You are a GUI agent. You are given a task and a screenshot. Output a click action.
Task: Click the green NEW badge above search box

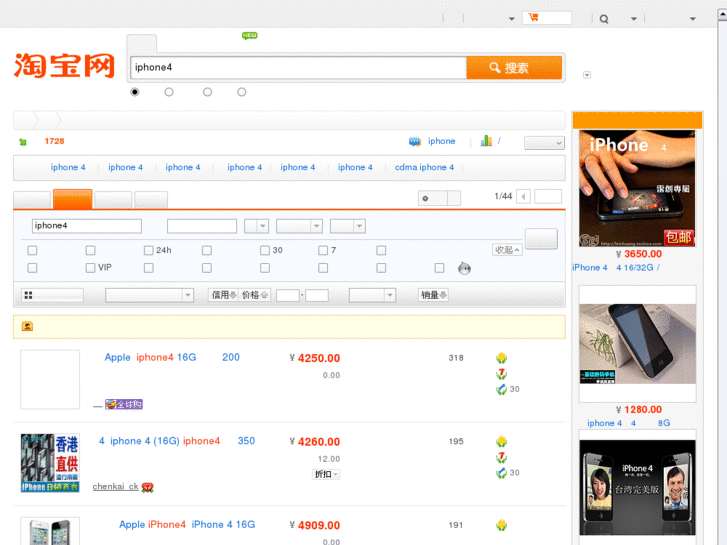point(249,35)
